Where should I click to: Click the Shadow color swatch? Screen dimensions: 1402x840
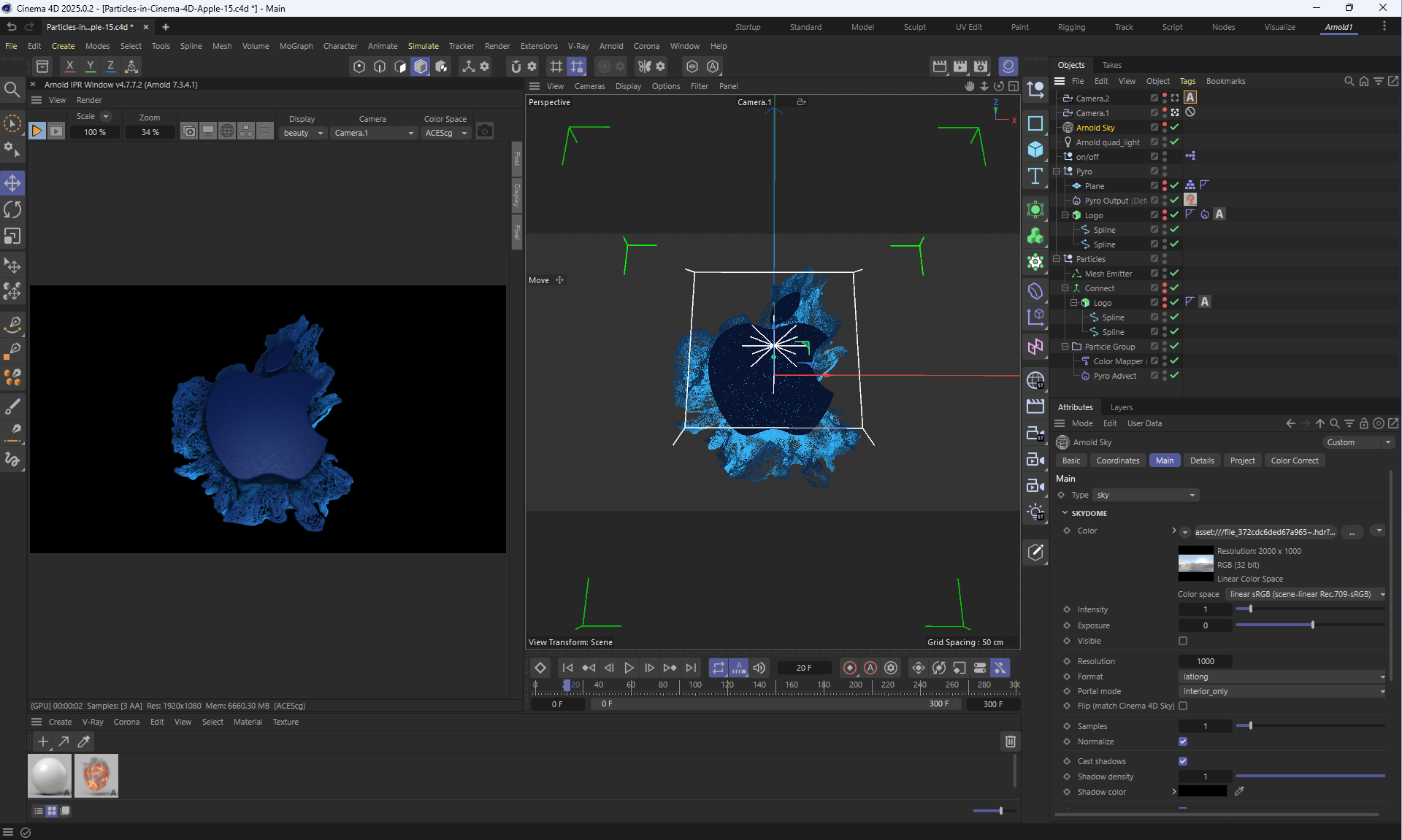click(1202, 792)
